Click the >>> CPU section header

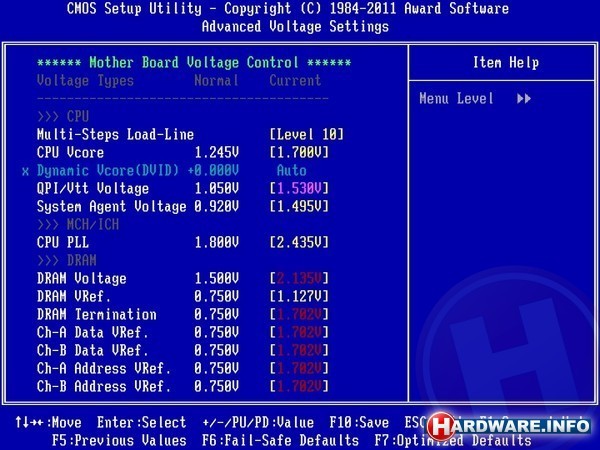[x=63, y=117]
